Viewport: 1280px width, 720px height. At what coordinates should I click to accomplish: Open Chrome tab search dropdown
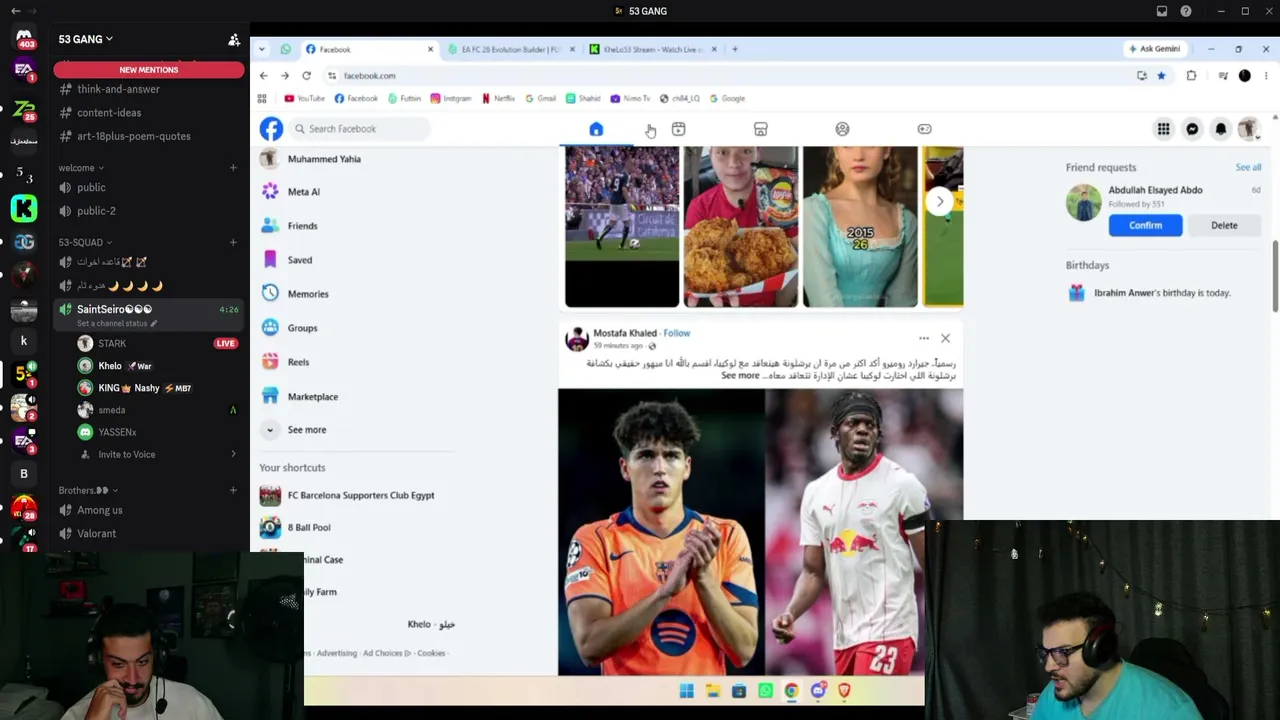(x=262, y=49)
